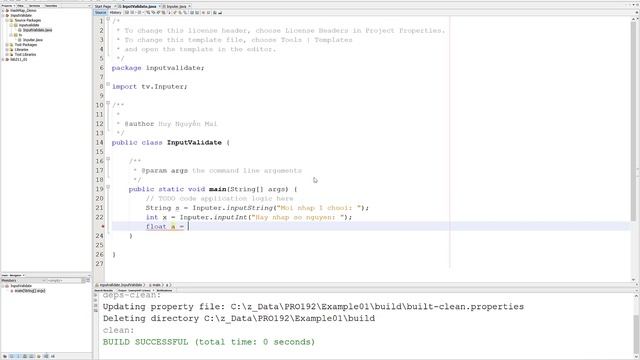Collapse the license comment fold at line 1
This screenshot has width=640, height=360.
tap(108, 19)
